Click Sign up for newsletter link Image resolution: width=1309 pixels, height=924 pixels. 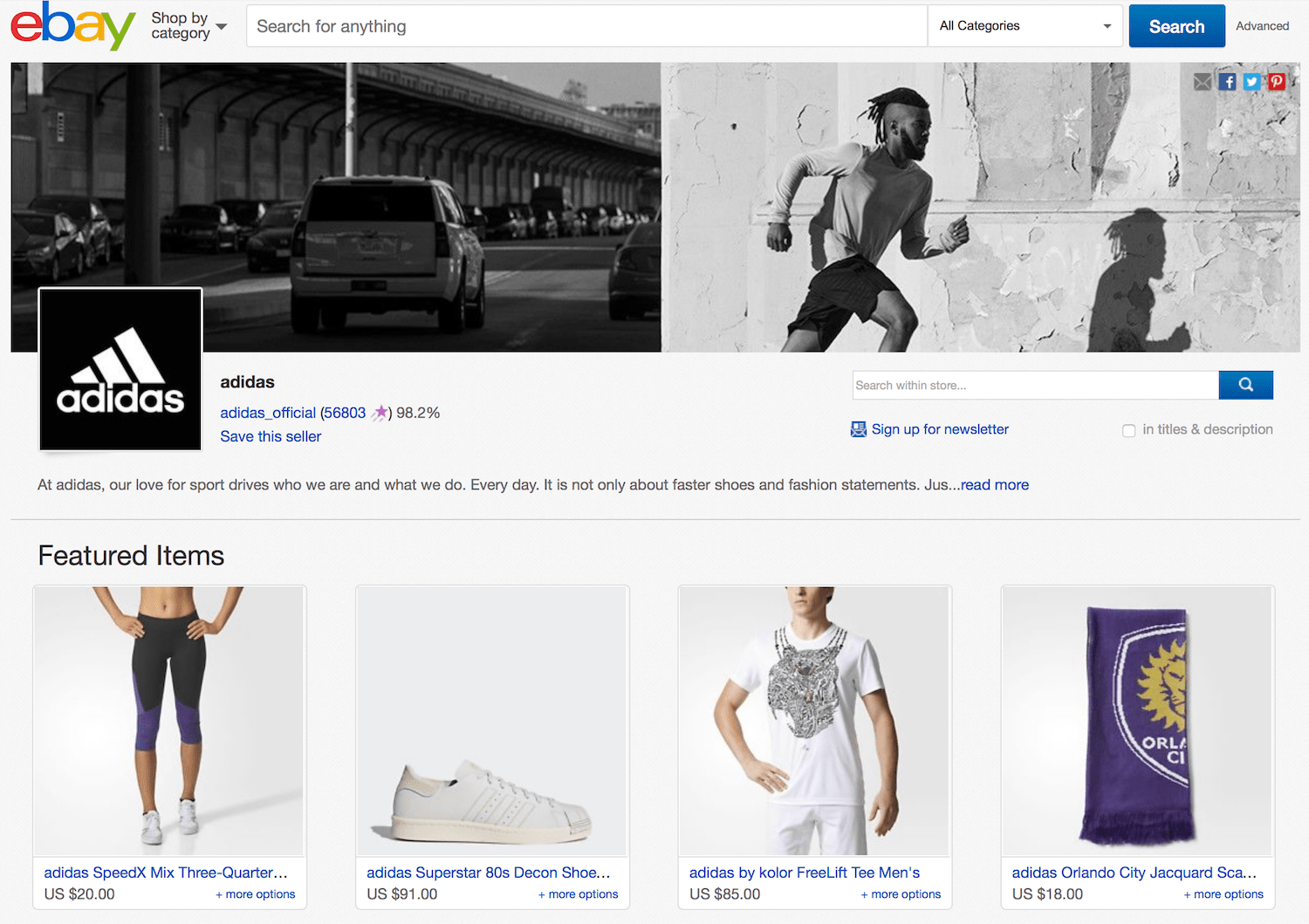coord(940,429)
